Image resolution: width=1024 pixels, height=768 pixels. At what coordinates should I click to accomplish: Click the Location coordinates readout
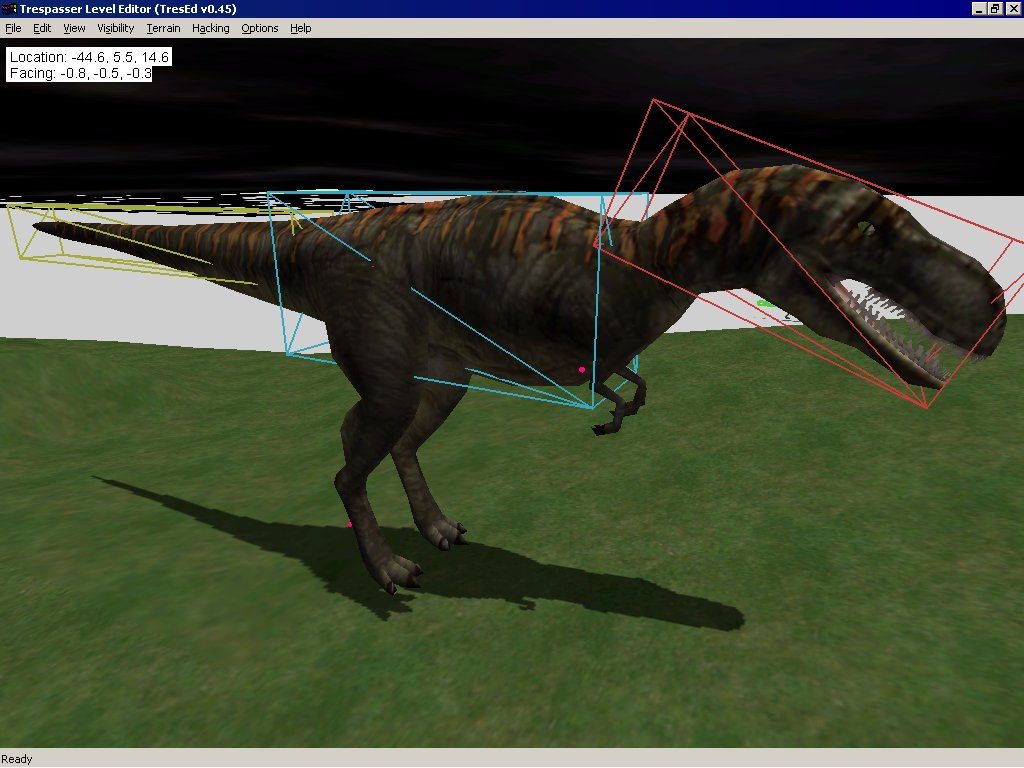click(x=89, y=57)
